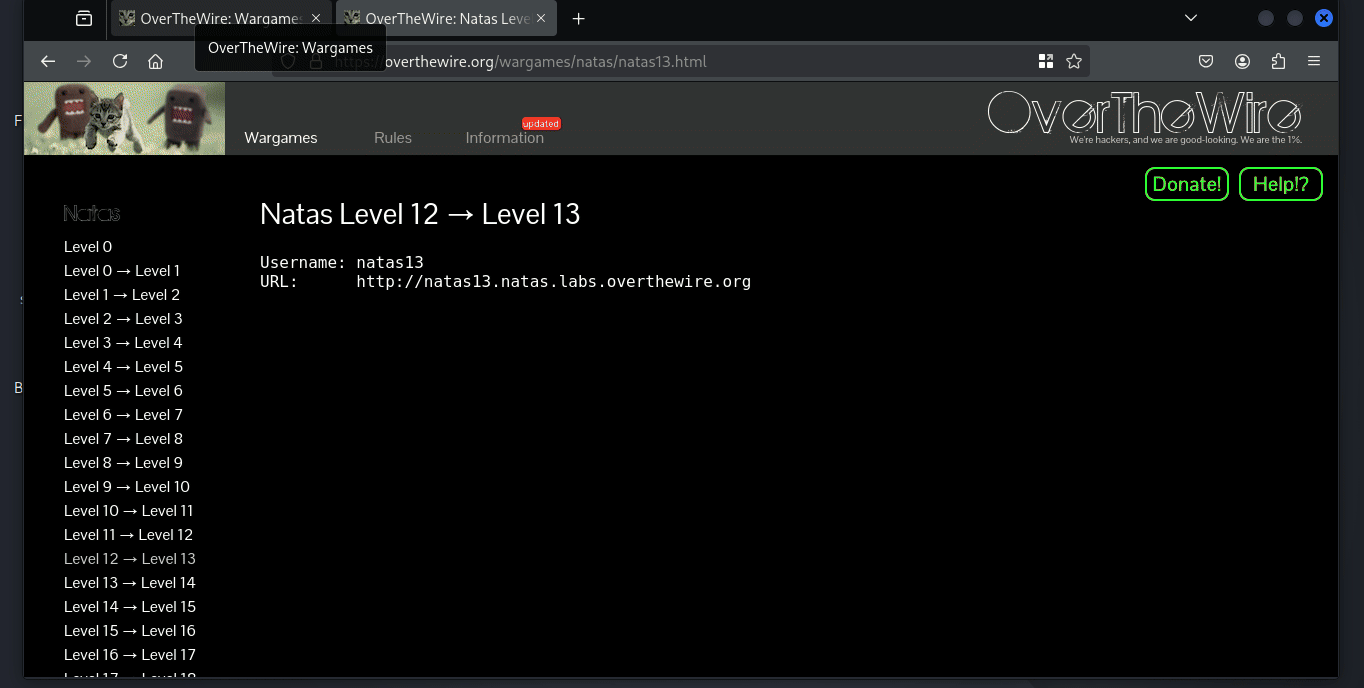Open Level 6 → Level 7 link
Image resolution: width=1364 pixels, height=688 pixels.
(x=123, y=415)
